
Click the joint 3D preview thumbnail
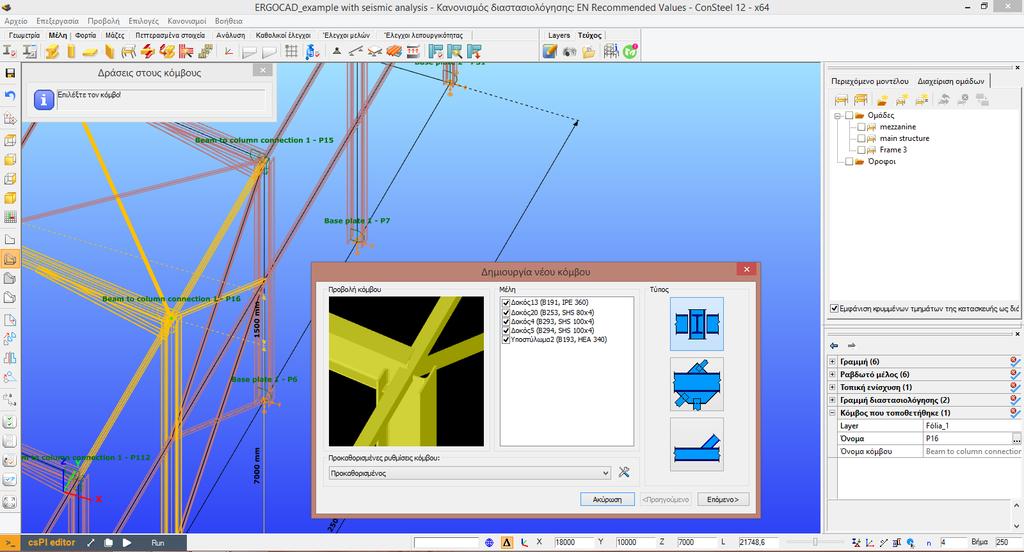[406, 371]
